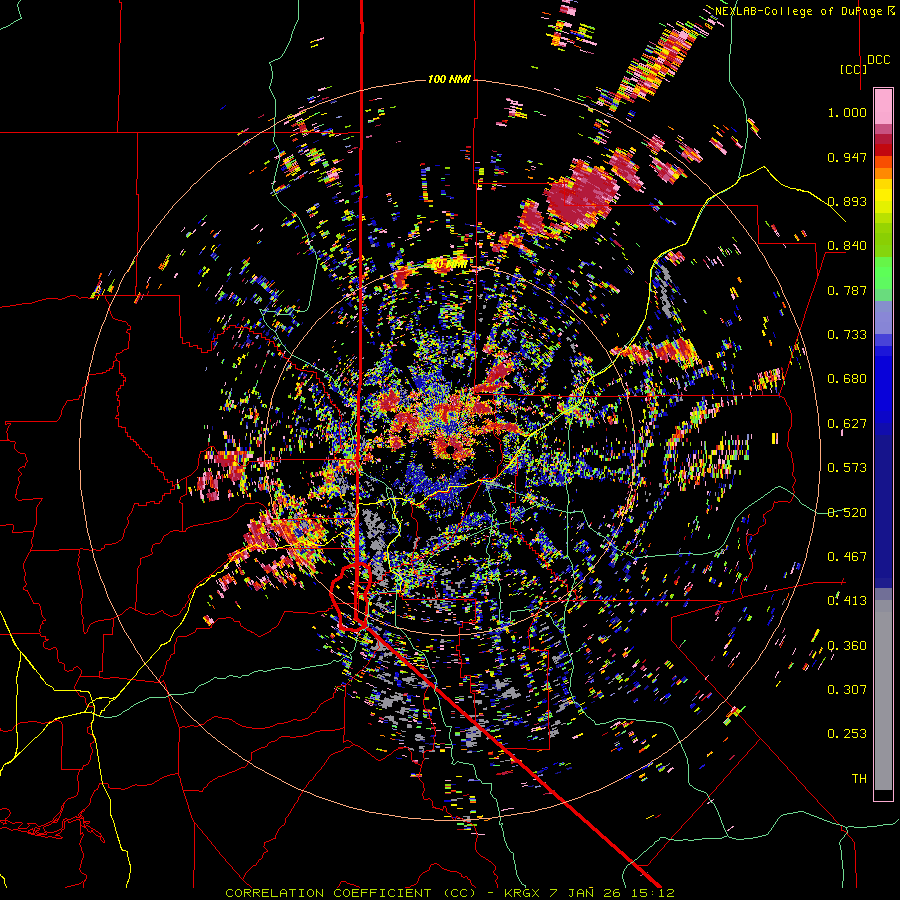Click the 0.520 scale value
Screen dimensions: 900x900
(x=847, y=513)
